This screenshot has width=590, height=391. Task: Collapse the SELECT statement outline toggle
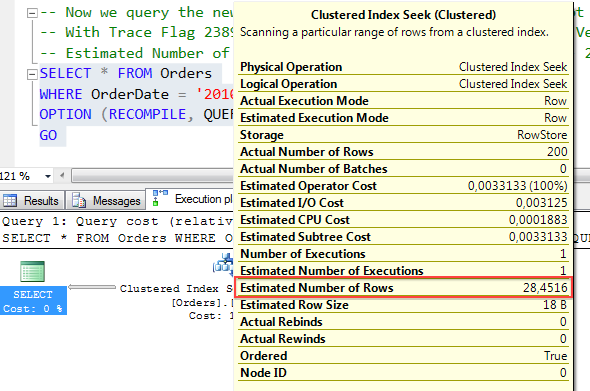[32, 75]
